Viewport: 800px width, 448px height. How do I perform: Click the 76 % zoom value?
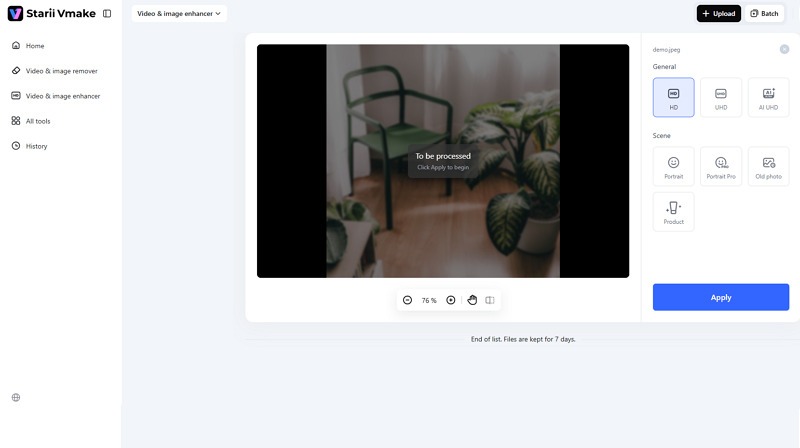429,301
